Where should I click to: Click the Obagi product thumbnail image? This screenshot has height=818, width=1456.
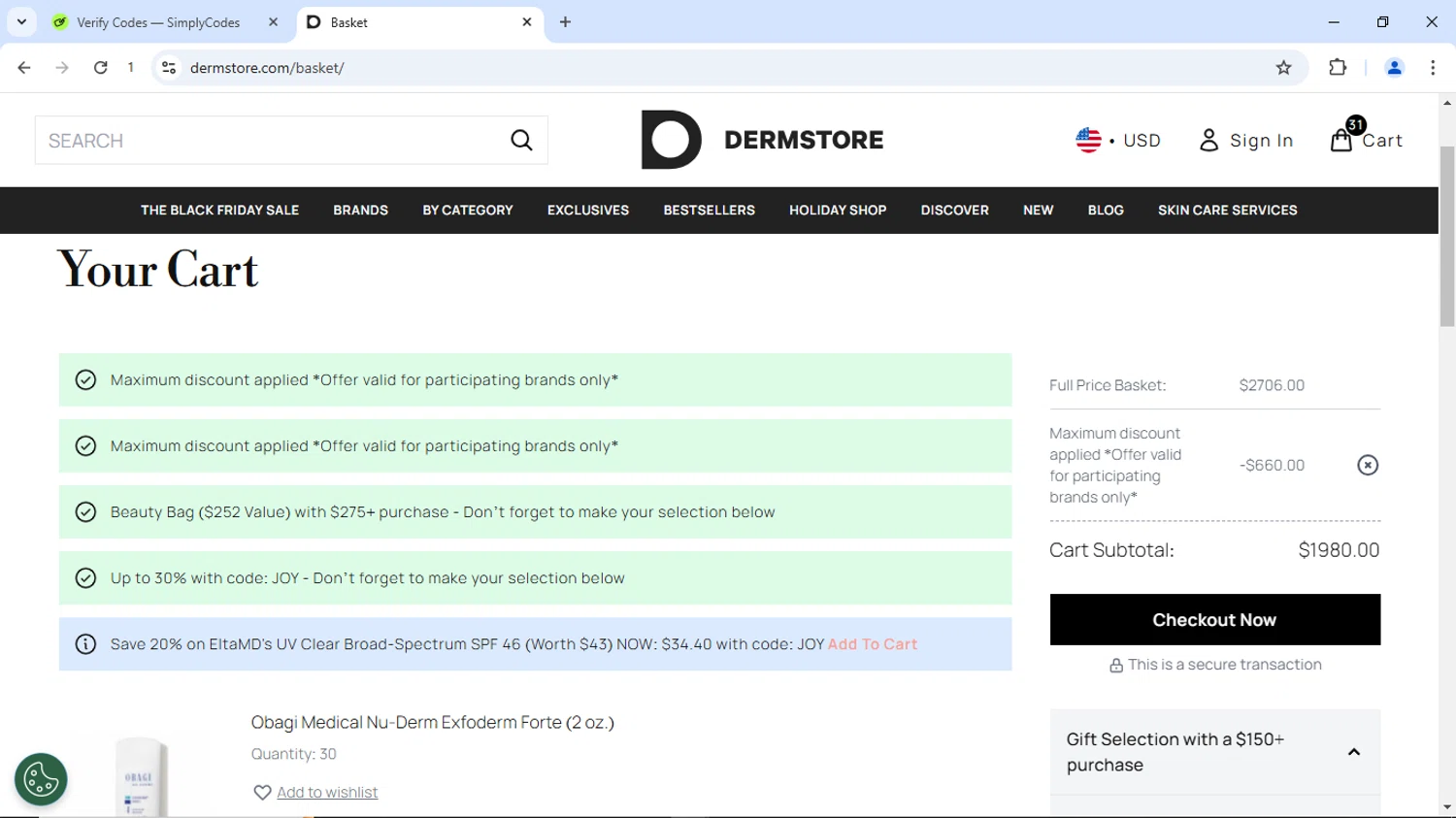coord(142,776)
